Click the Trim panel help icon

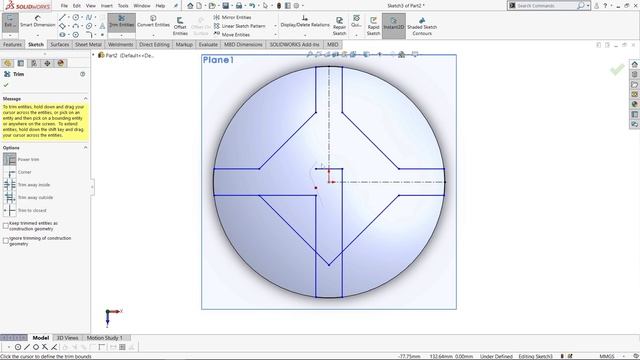(x=82, y=74)
